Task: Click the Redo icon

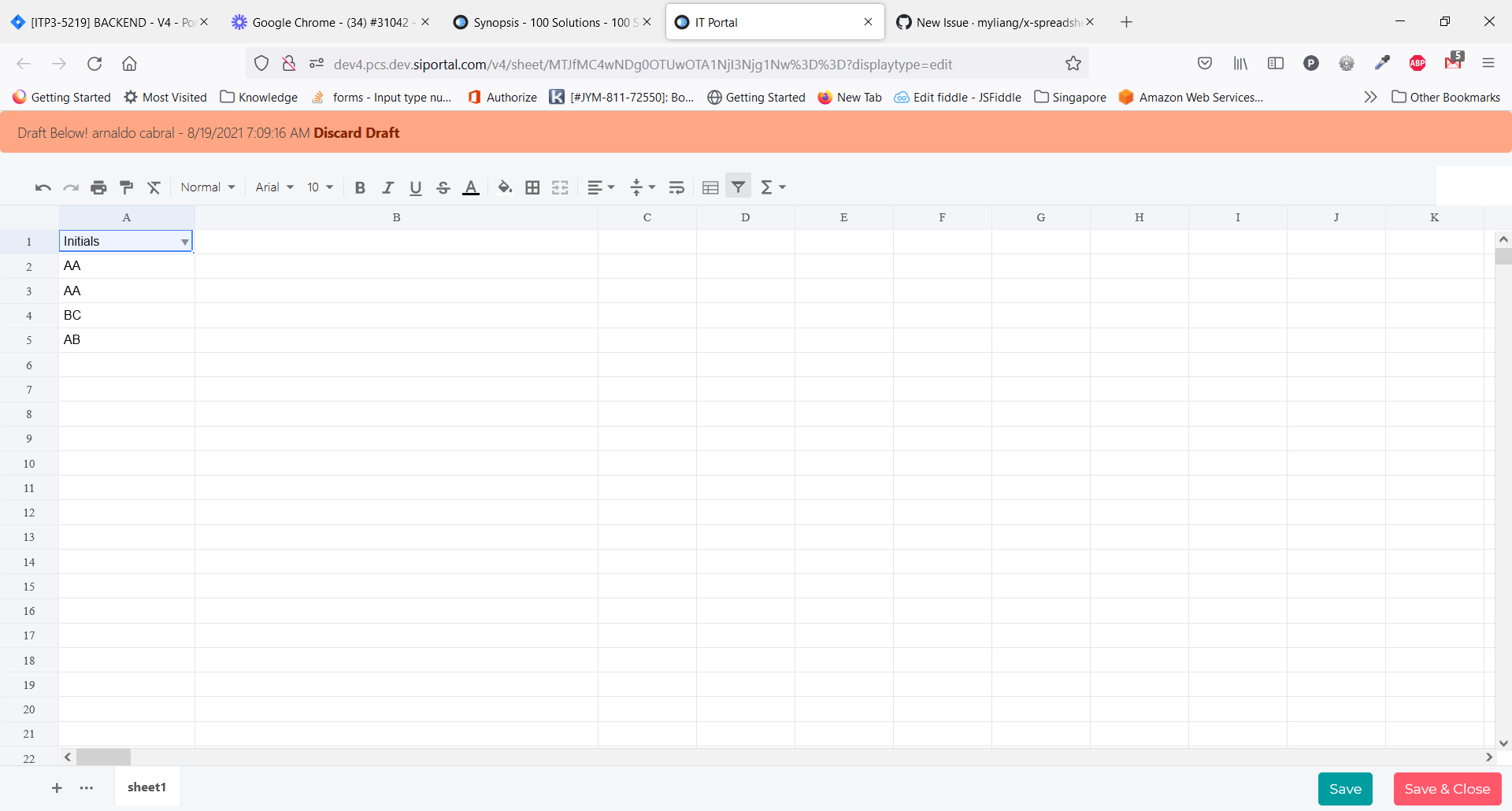Action: (70, 187)
